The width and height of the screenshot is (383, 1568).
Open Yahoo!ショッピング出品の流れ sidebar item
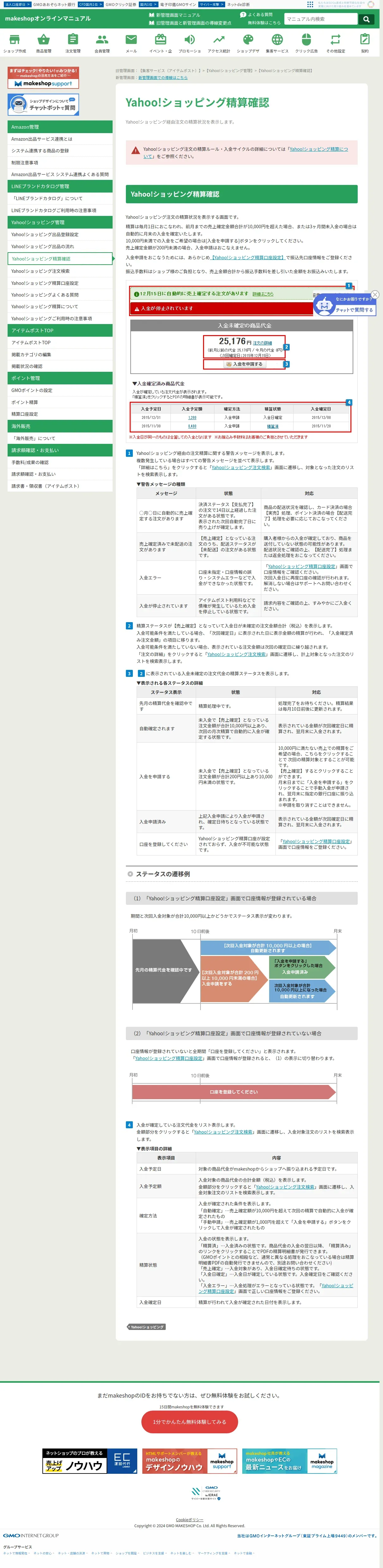(x=60, y=247)
